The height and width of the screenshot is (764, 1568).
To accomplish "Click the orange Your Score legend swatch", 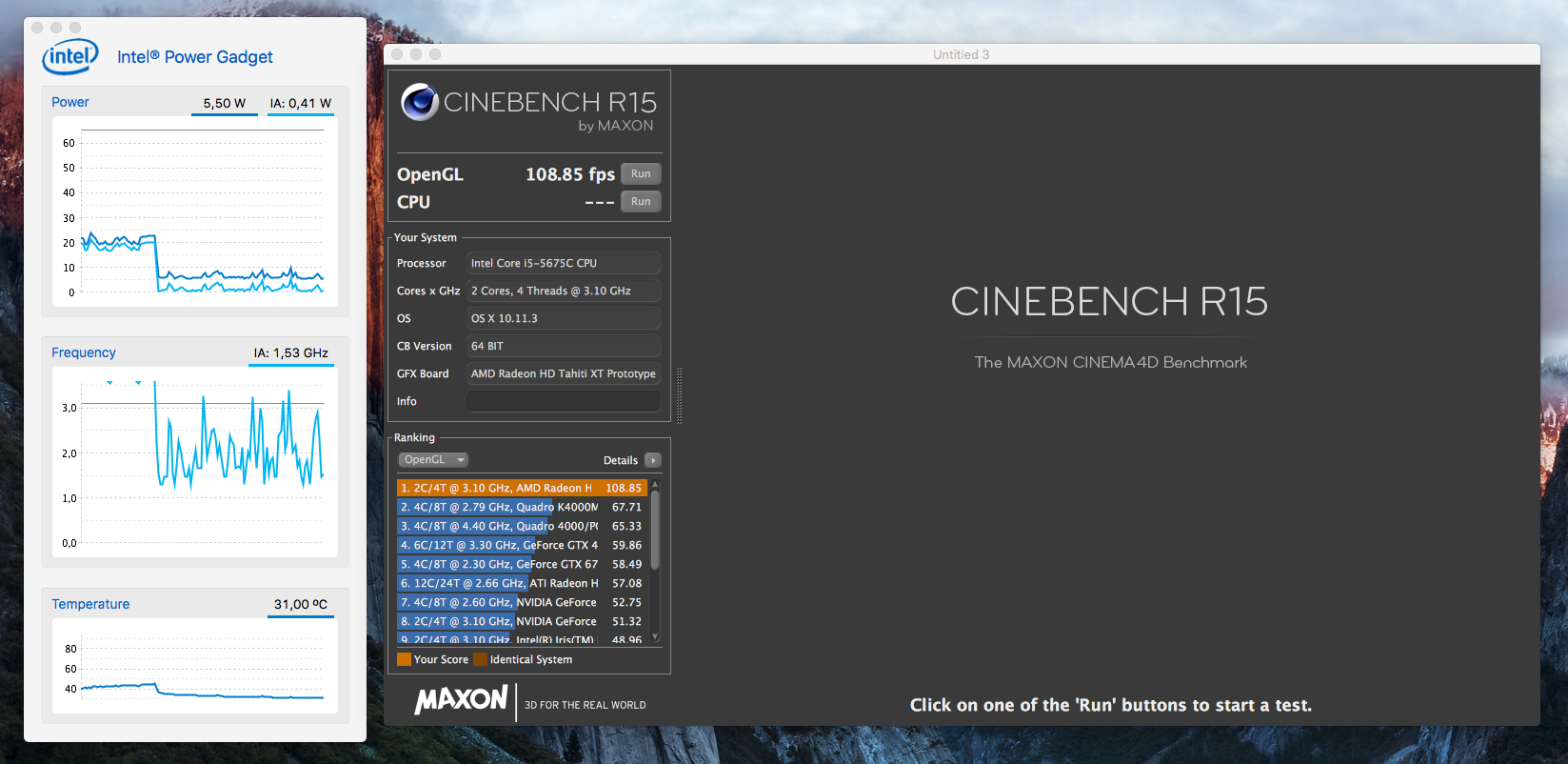I will 404,659.
